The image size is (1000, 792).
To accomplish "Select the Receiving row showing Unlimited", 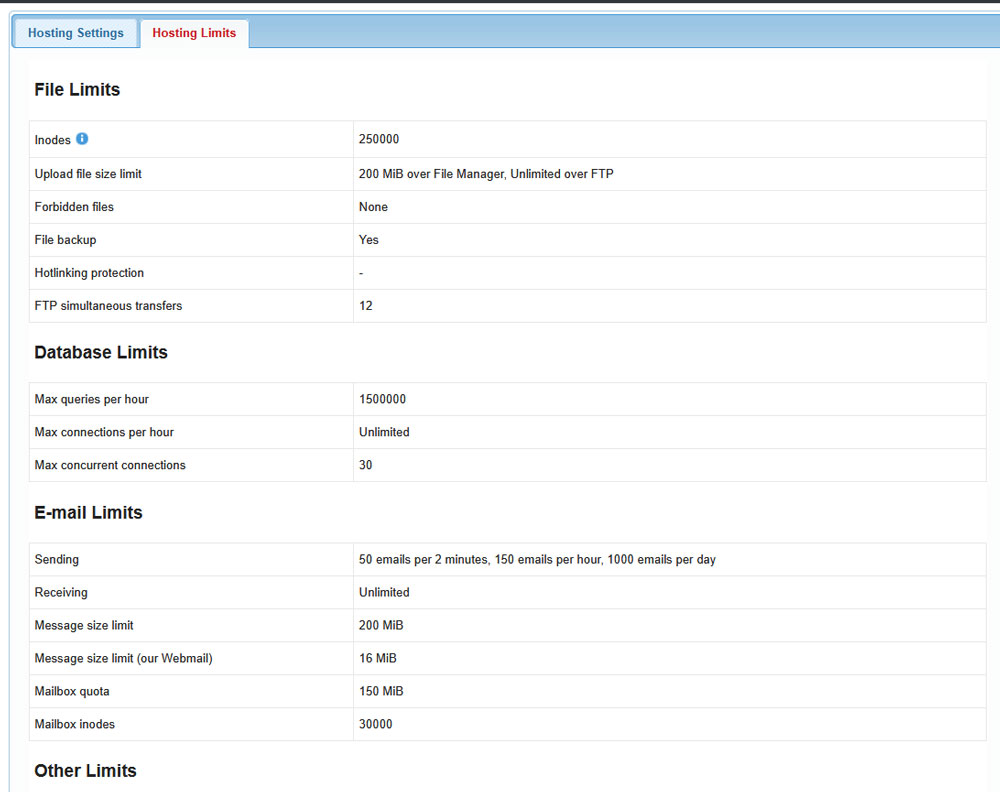I will coord(384,592).
